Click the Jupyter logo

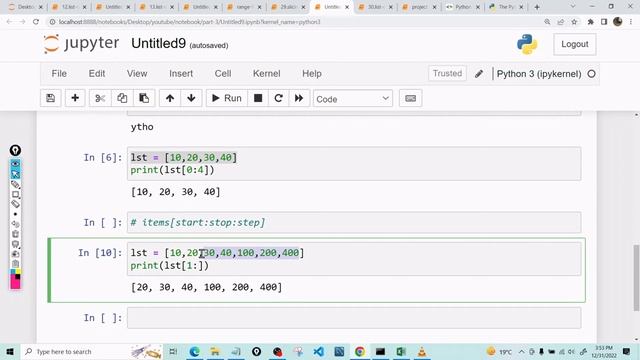tap(82, 44)
